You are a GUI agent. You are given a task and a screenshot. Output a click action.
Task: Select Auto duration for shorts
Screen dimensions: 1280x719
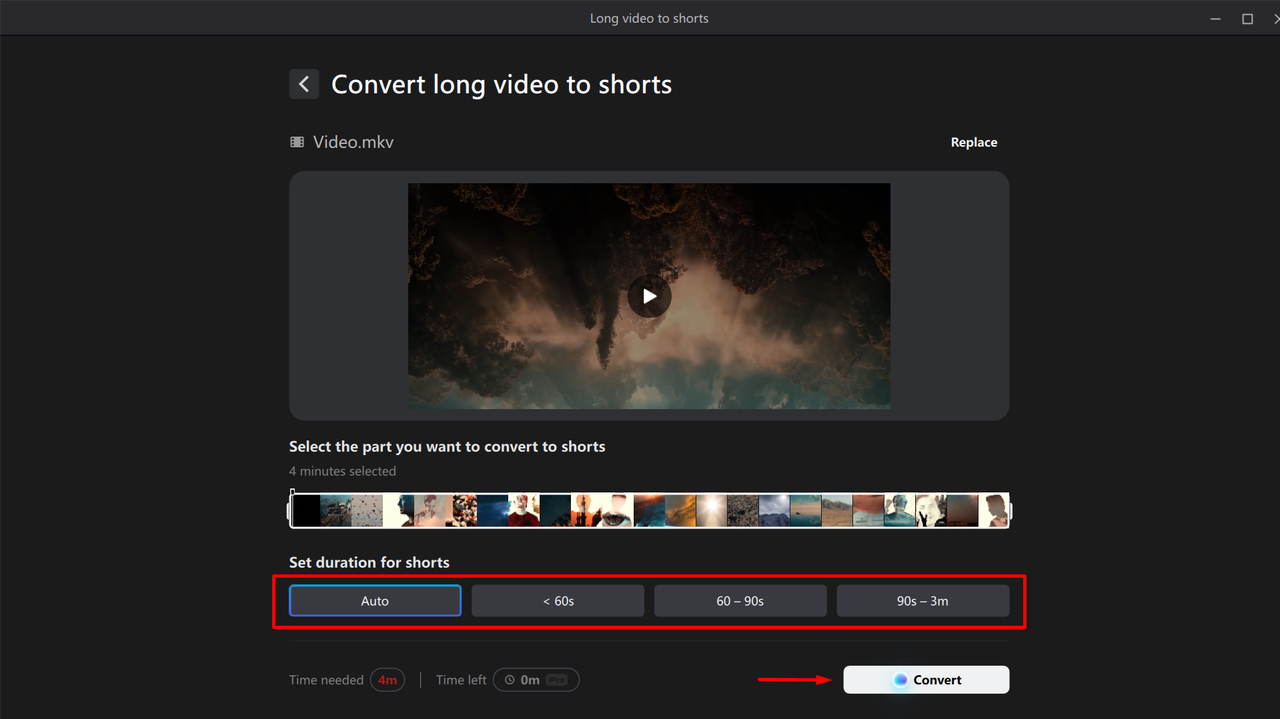click(x=375, y=601)
